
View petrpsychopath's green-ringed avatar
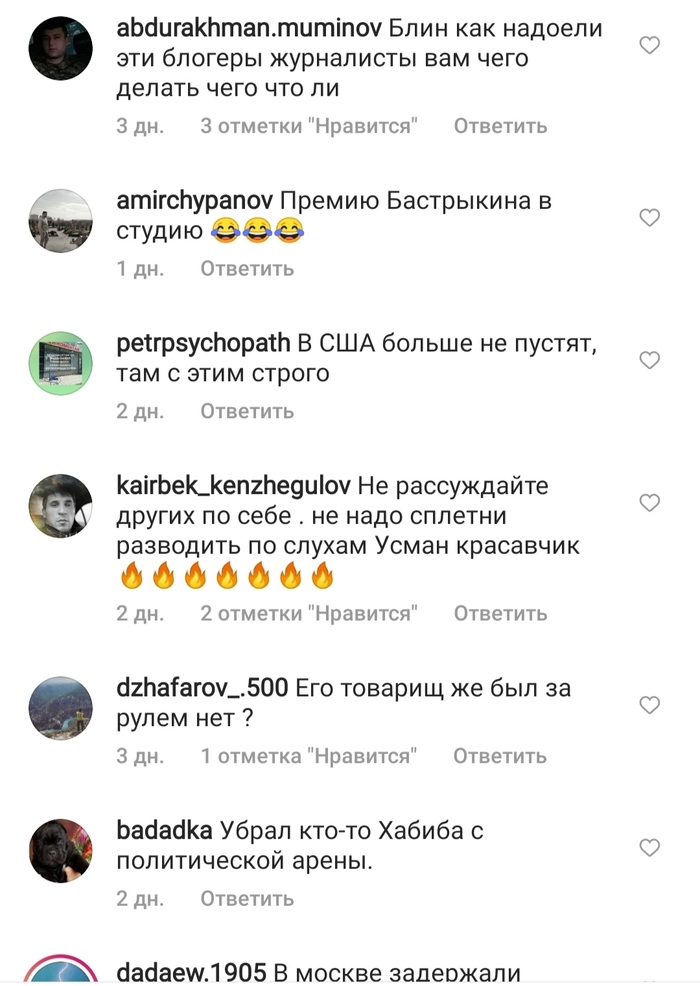point(60,363)
